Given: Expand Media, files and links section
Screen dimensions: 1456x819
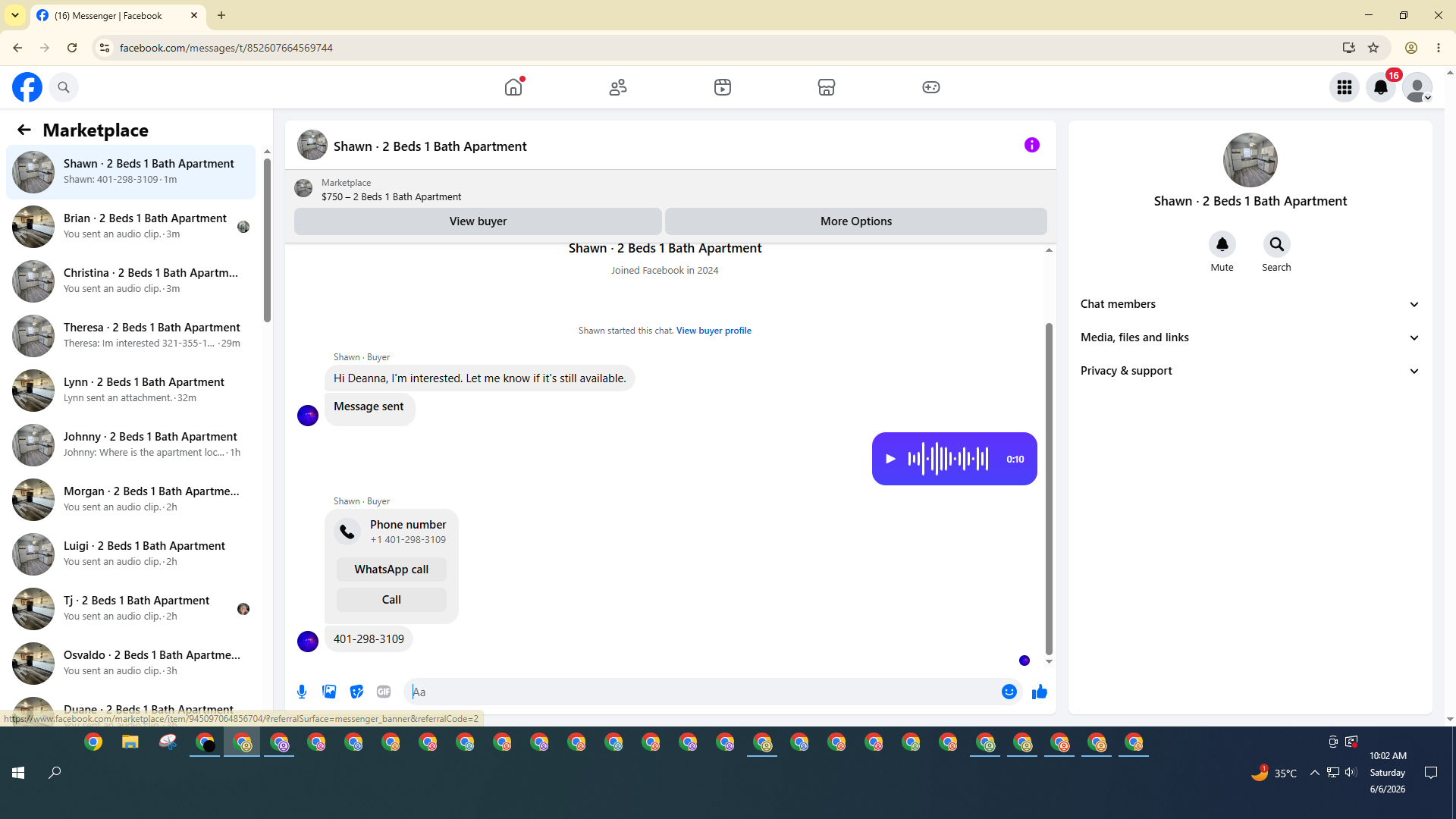Looking at the screenshot, I should coord(1250,337).
